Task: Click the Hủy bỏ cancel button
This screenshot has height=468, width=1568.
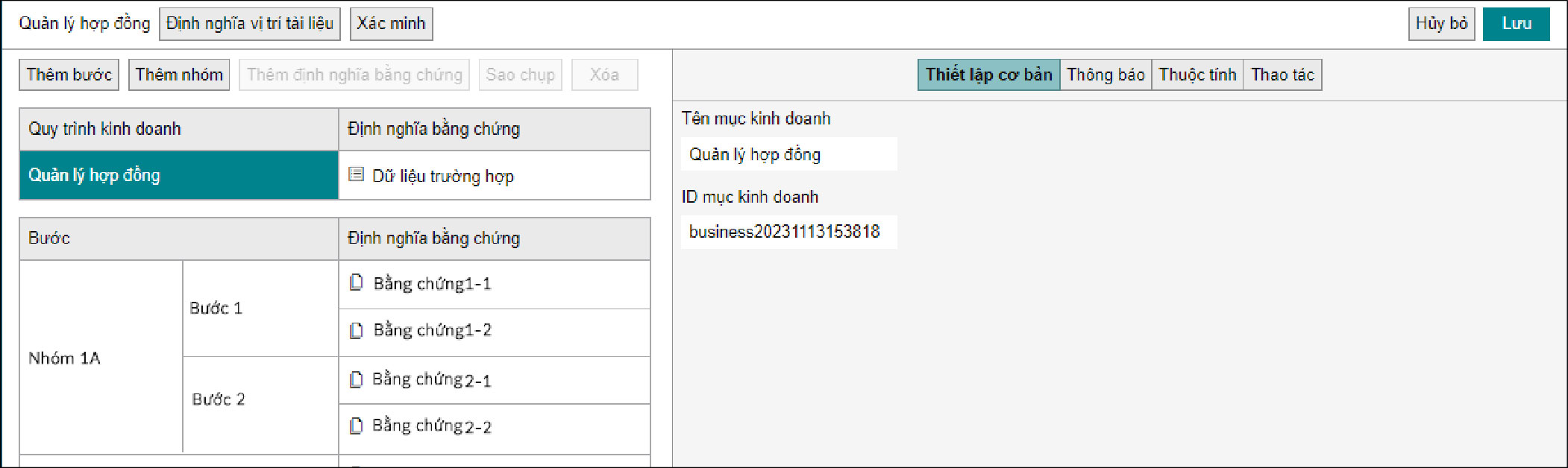Action: point(1441,24)
